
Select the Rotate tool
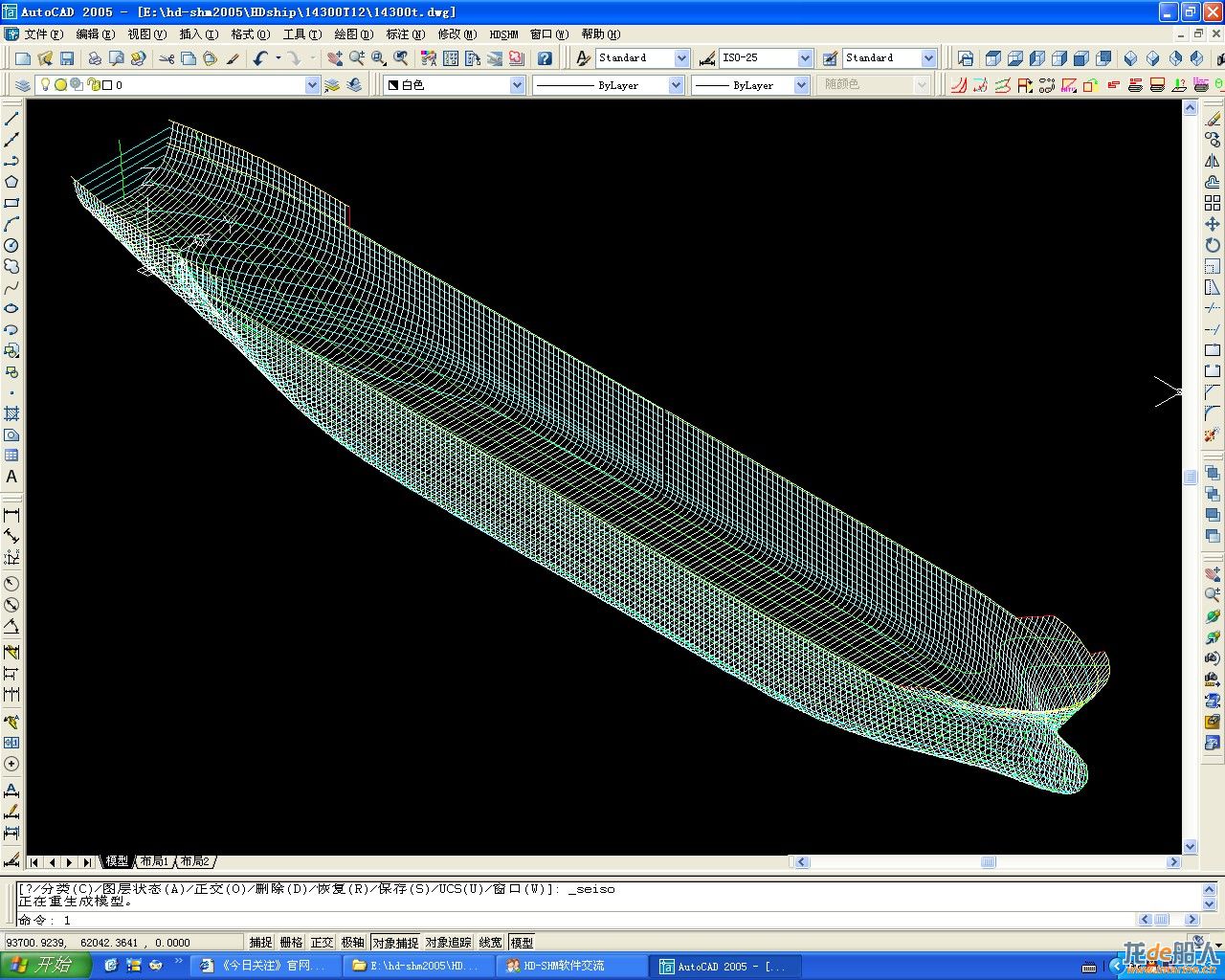(x=1213, y=245)
